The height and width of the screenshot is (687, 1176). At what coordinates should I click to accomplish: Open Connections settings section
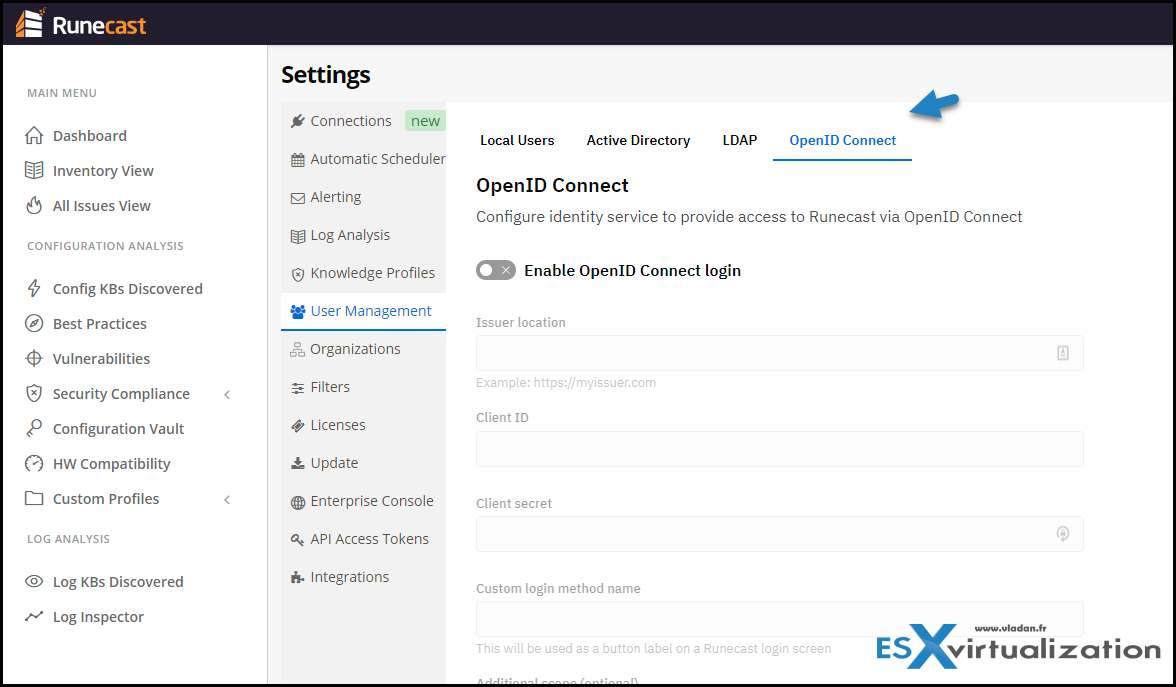[x=351, y=121]
